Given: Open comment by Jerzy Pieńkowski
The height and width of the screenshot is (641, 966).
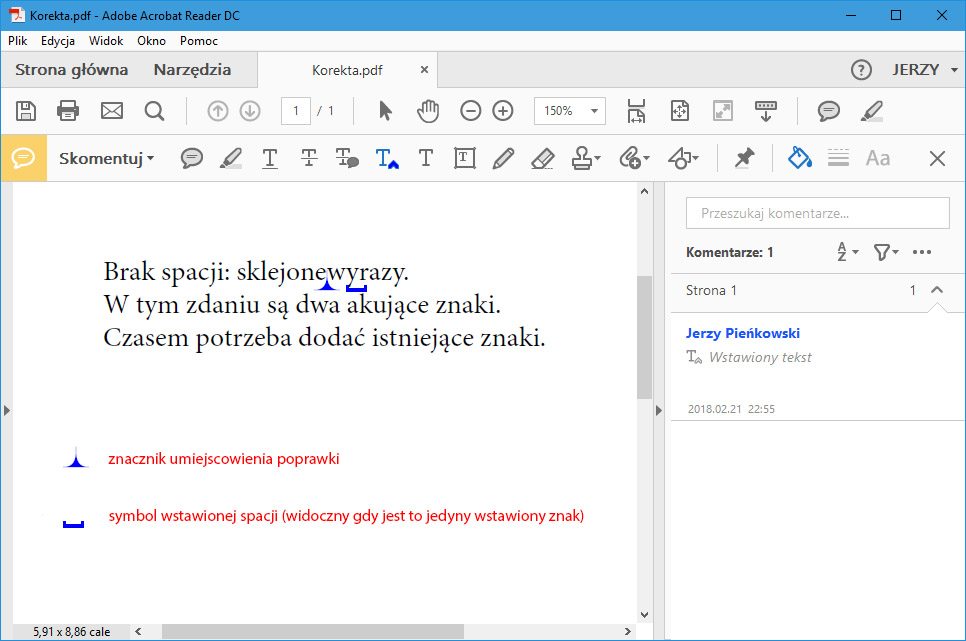Looking at the screenshot, I should tap(742, 334).
